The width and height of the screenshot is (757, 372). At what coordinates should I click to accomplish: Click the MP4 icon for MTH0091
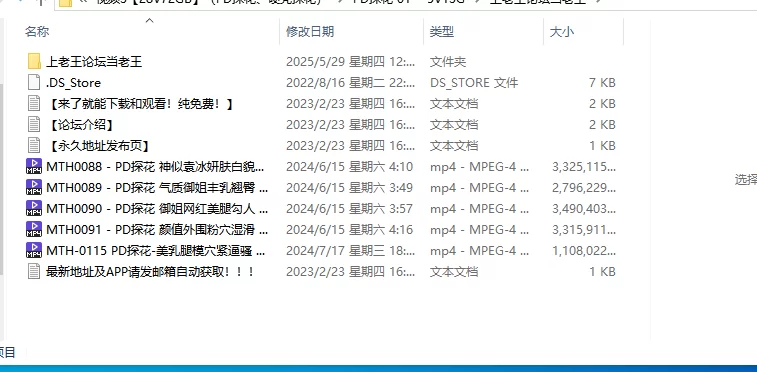coord(34,229)
